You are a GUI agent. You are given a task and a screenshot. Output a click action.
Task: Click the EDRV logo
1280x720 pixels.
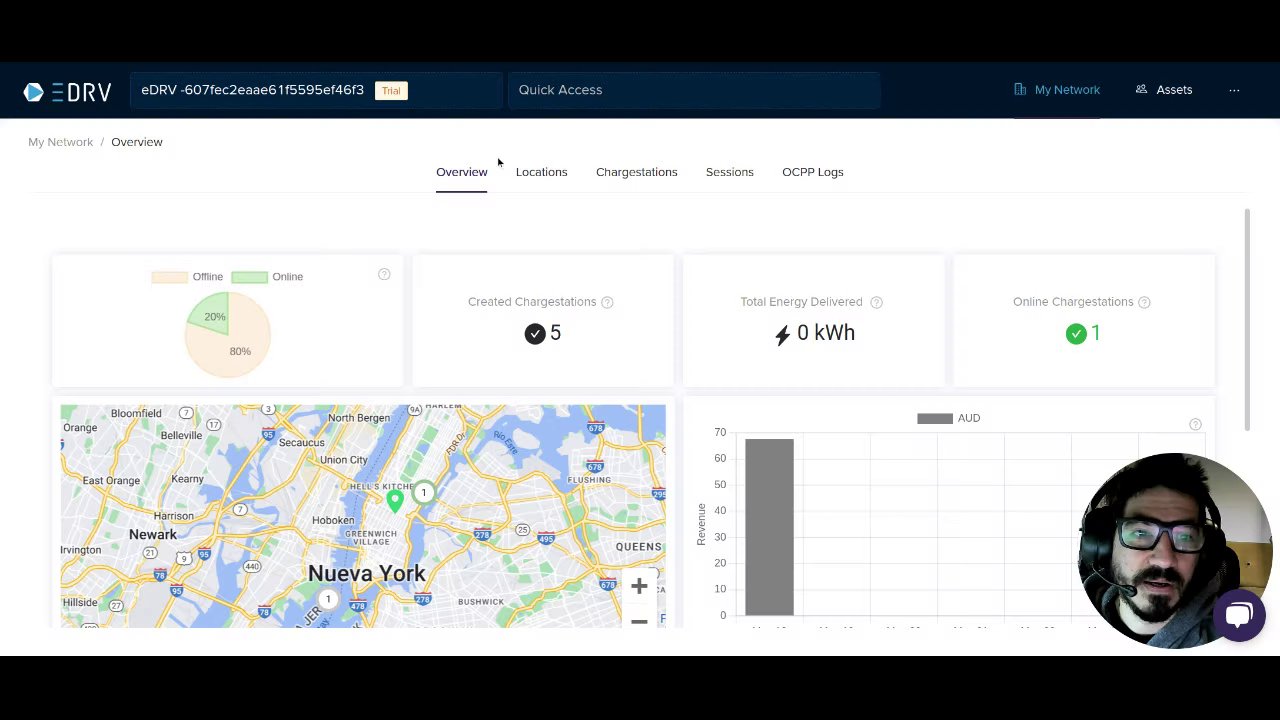pos(67,91)
